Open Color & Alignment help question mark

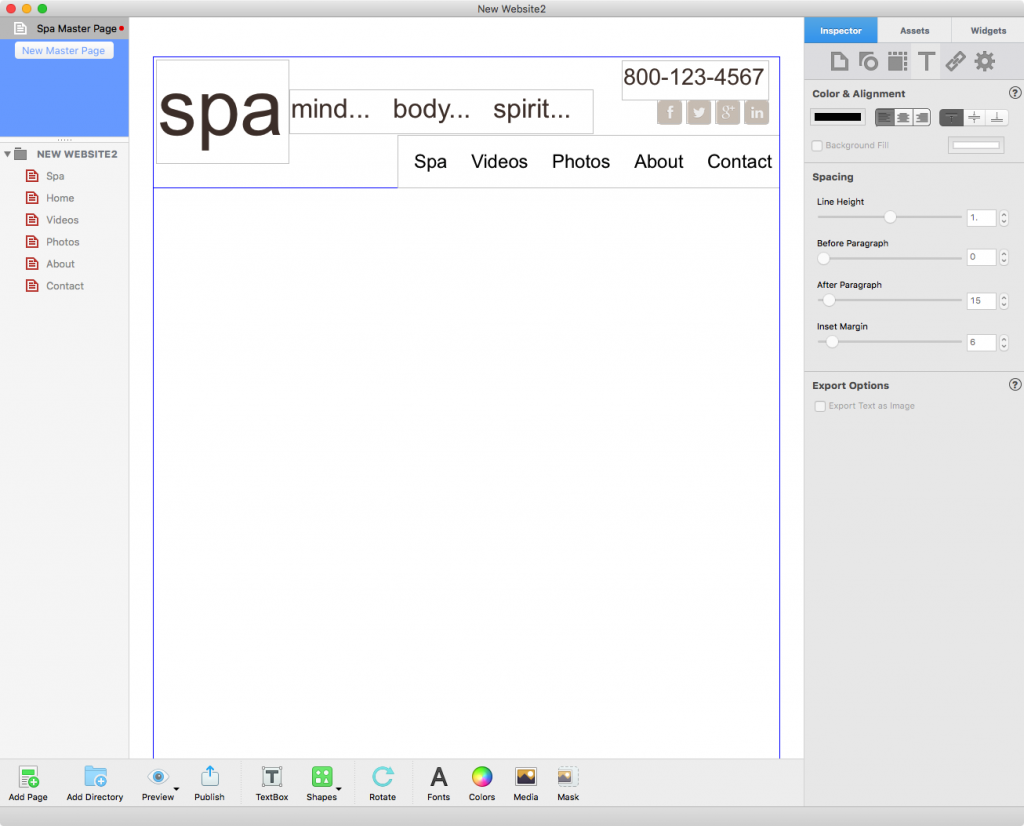click(x=1015, y=93)
